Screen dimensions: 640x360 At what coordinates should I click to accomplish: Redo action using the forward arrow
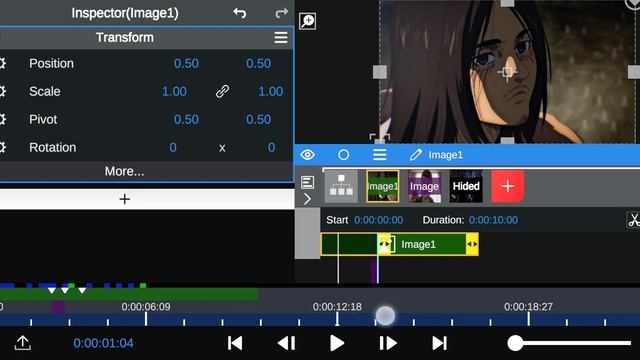click(281, 13)
